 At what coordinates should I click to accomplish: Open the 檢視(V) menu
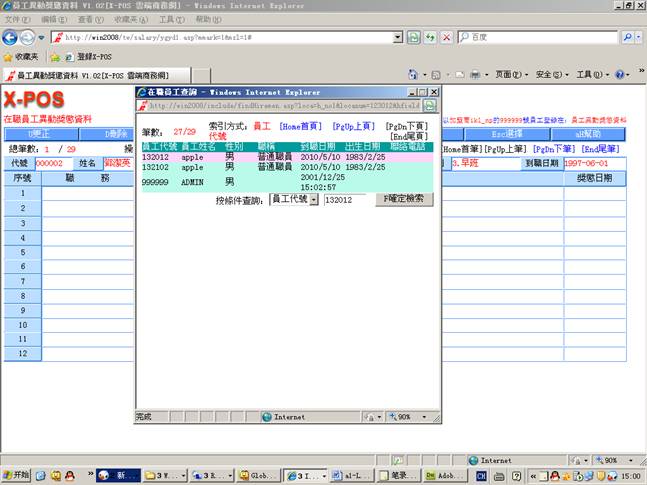(90, 19)
